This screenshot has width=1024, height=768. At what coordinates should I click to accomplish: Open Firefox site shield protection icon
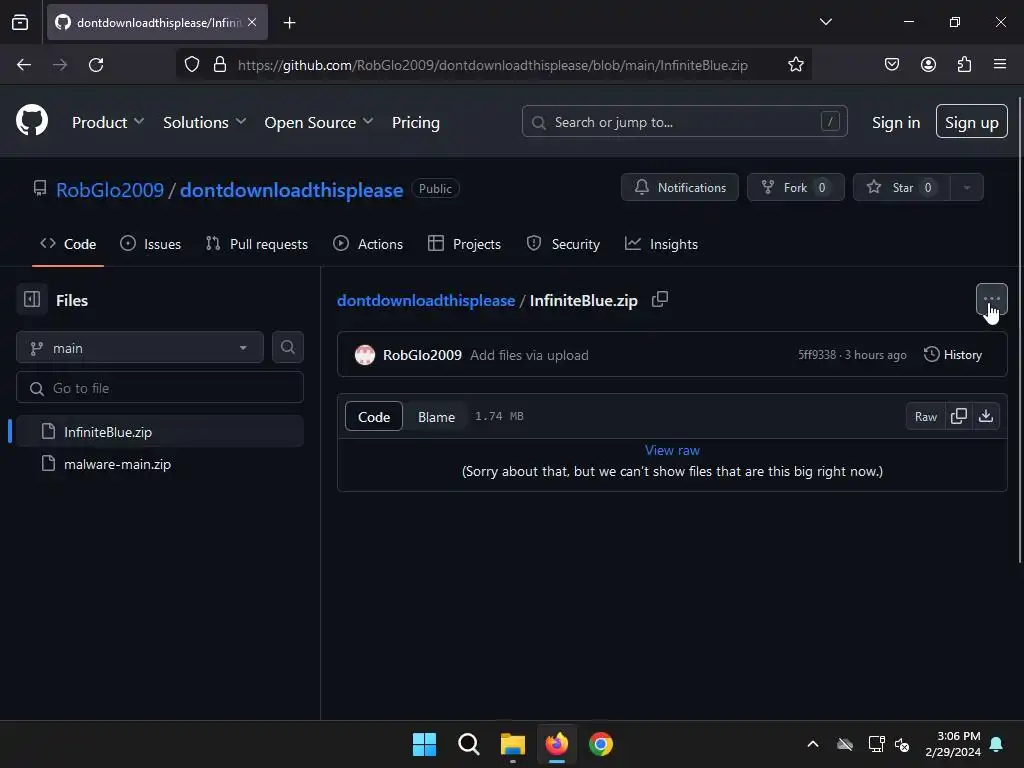(191, 65)
